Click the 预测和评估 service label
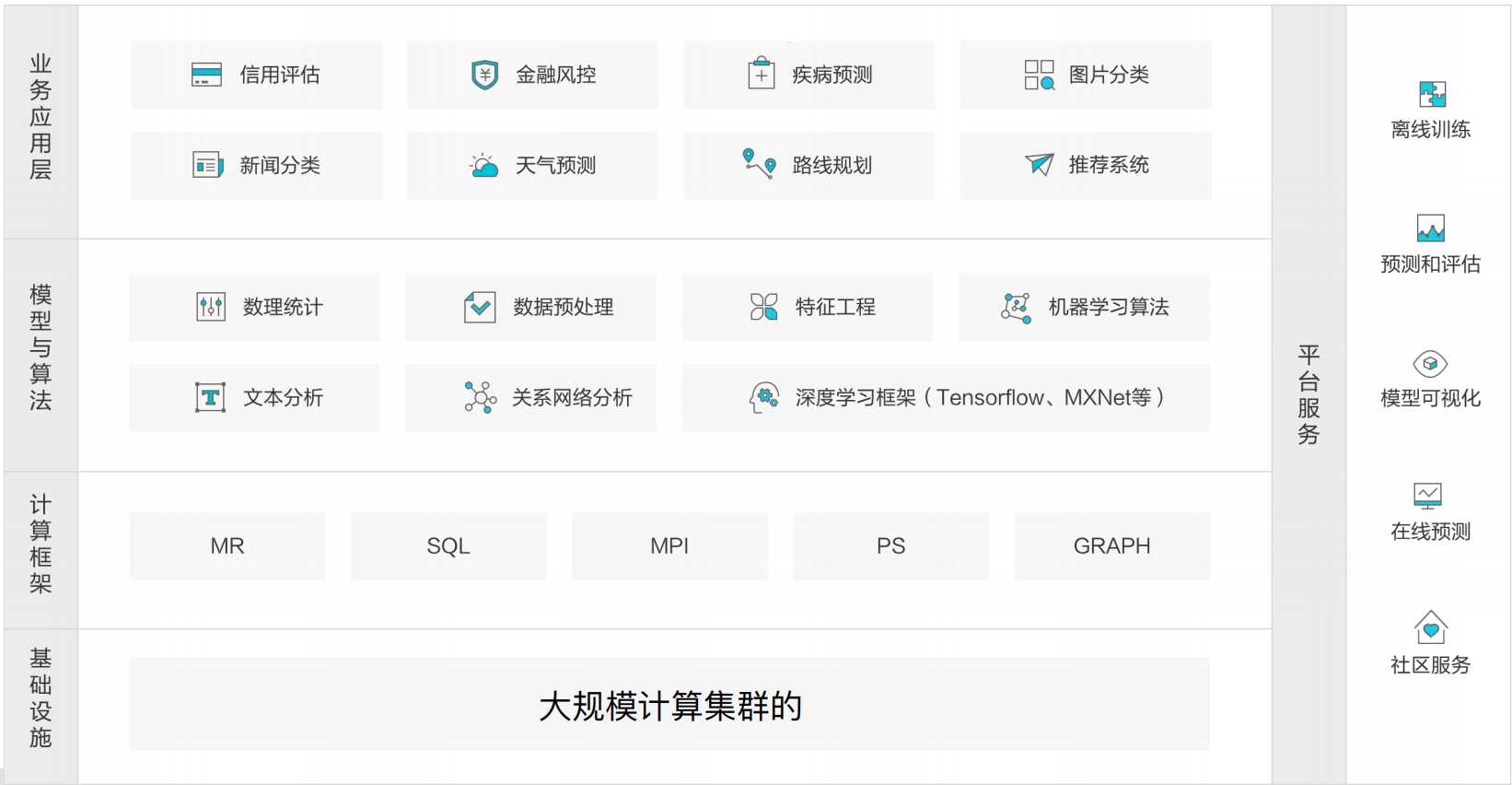This screenshot has width=1512, height=785. point(1430,264)
